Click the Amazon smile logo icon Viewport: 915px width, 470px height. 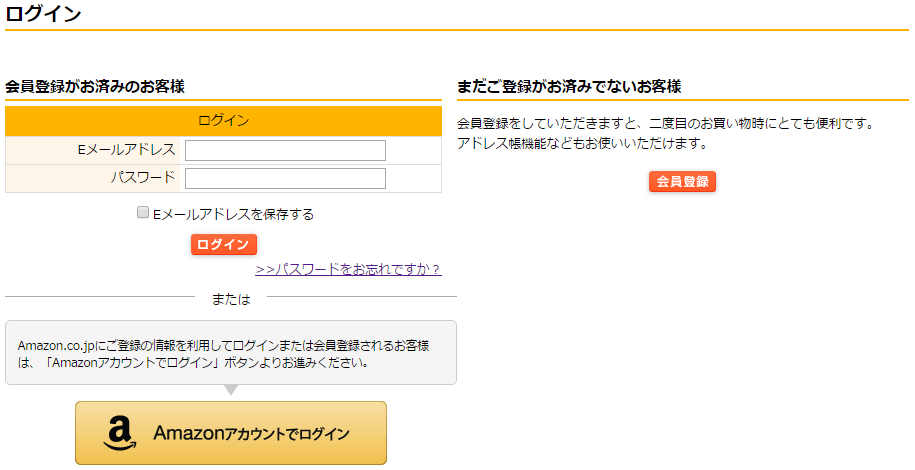click(x=119, y=433)
